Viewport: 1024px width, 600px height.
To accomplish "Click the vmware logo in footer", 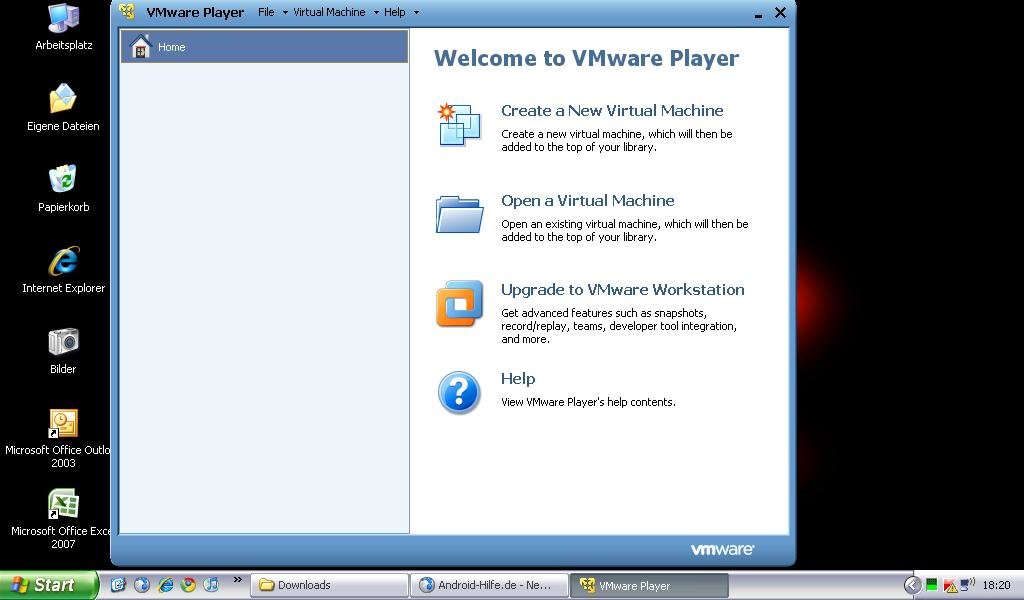I will (722, 550).
